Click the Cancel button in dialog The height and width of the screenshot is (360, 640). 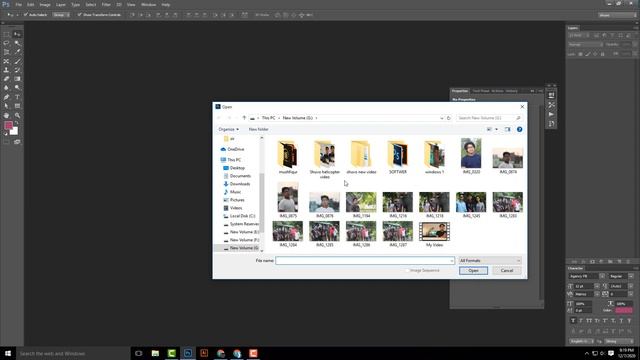[507, 271]
